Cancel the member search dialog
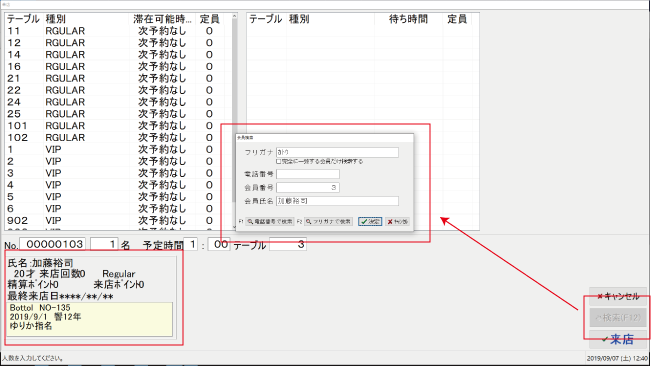The image size is (651, 366). (397, 222)
